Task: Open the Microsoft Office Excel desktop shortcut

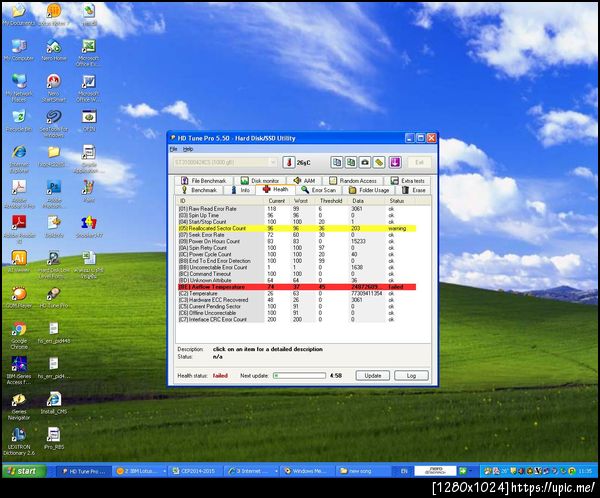Action: [89, 52]
